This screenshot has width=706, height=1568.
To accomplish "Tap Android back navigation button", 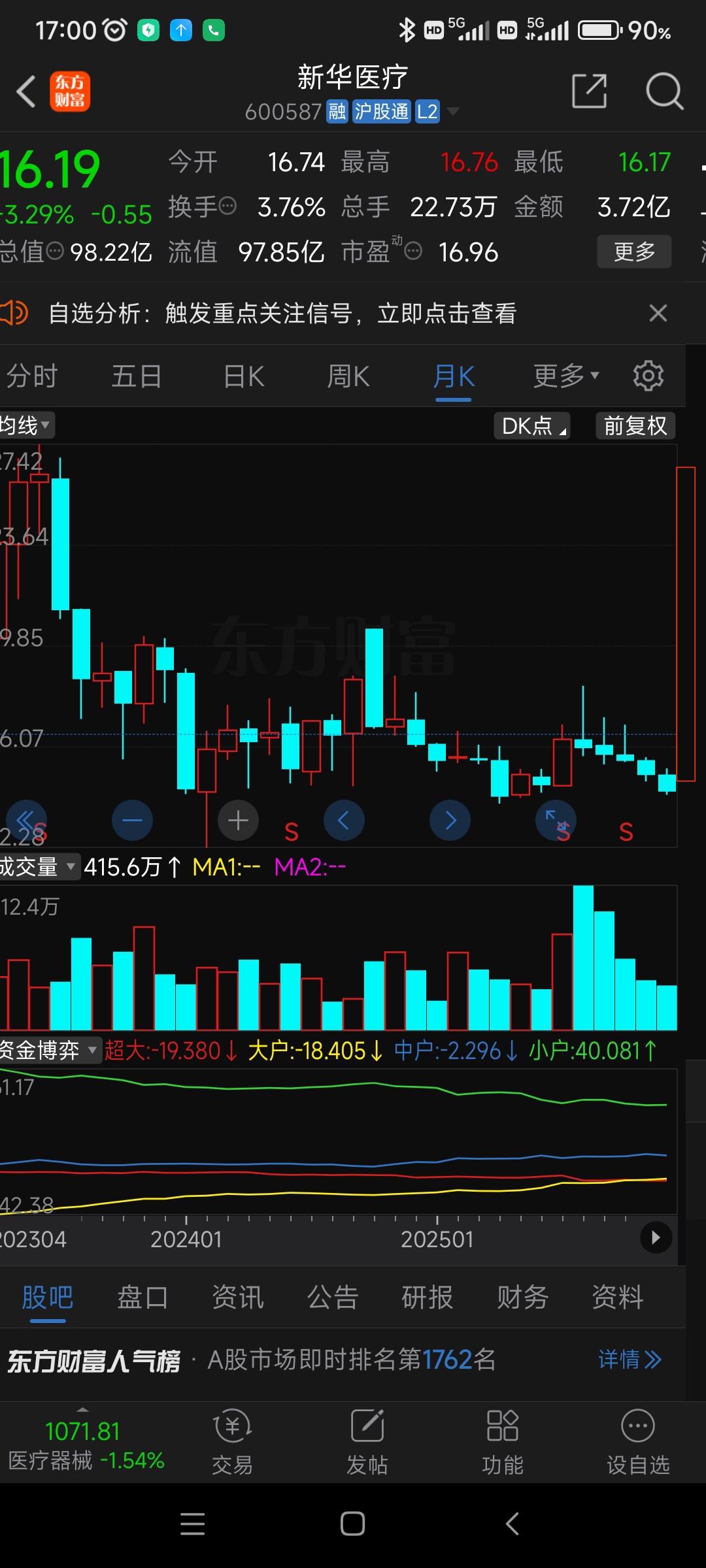I will pos(513,1524).
